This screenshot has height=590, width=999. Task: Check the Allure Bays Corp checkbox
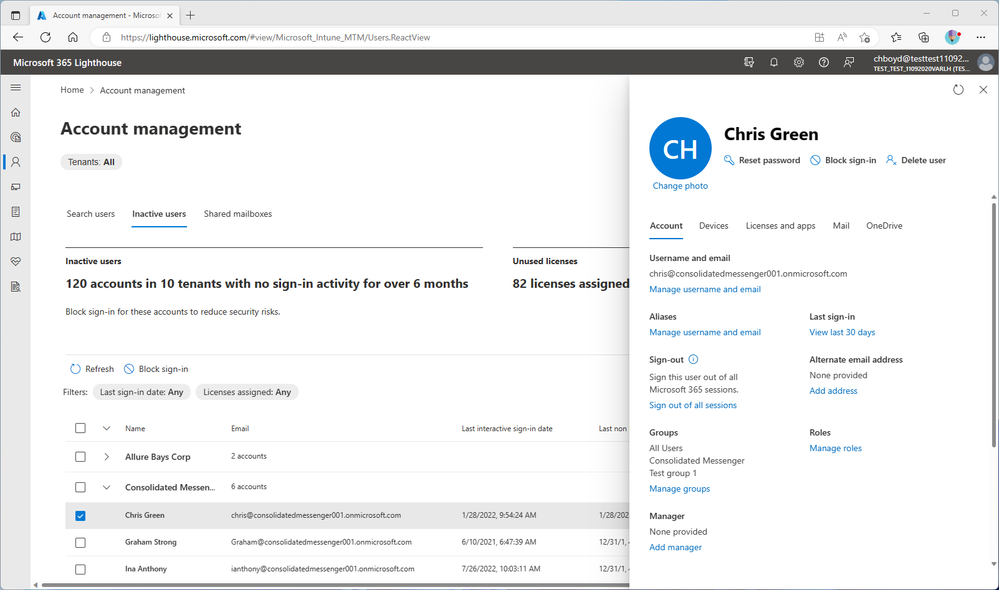(x=80, y=457)
